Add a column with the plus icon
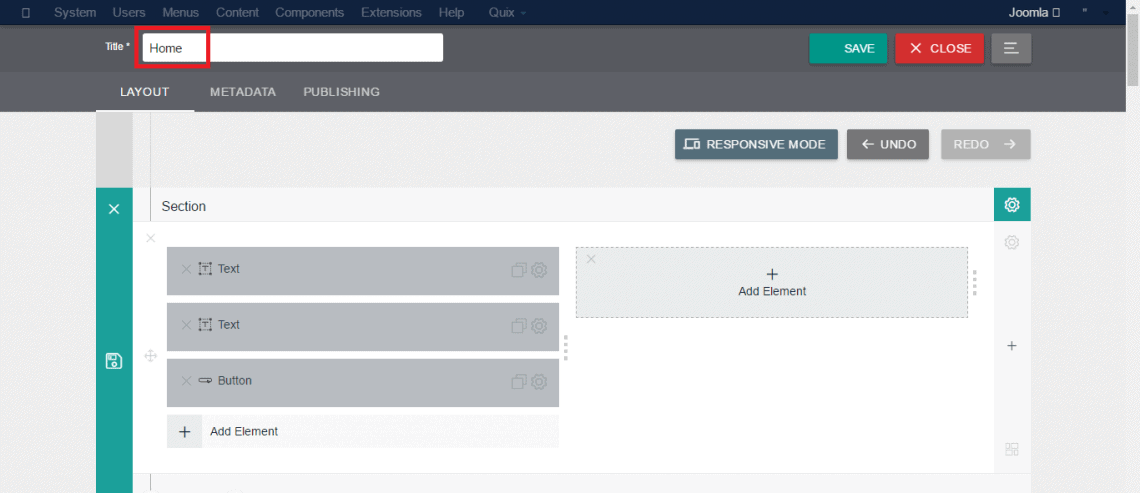Viewport: 1140px width, 493px height. [1011, 346]
